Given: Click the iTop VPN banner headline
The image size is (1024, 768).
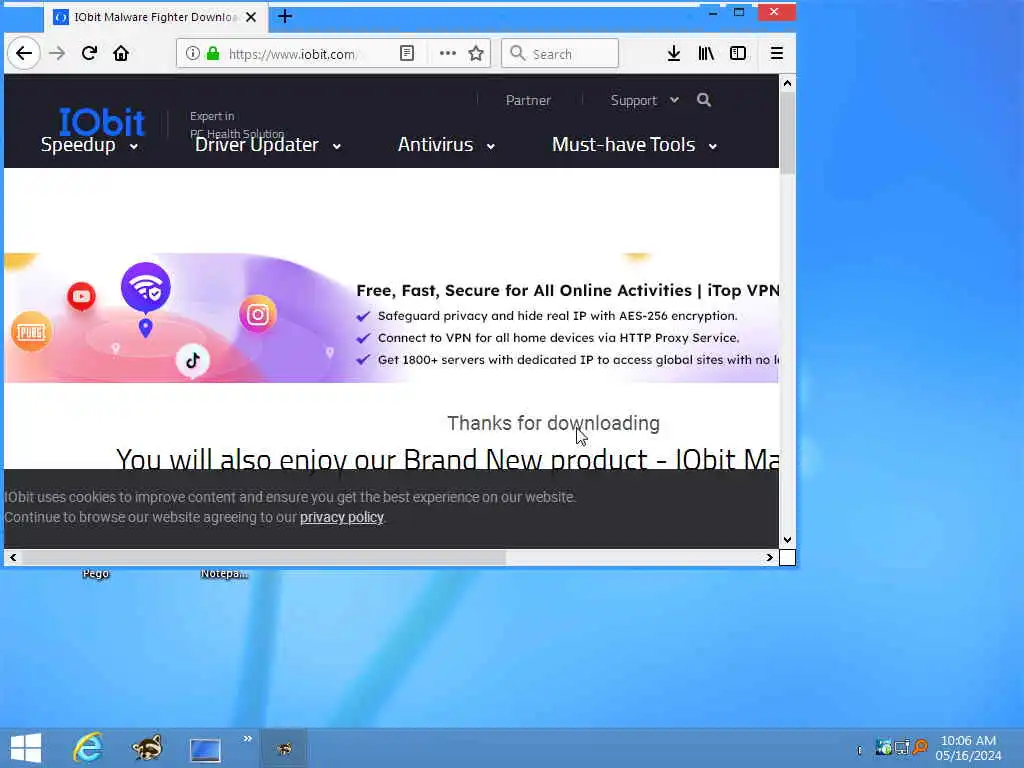Looking at the screenshot, I should tap(568, 290).
